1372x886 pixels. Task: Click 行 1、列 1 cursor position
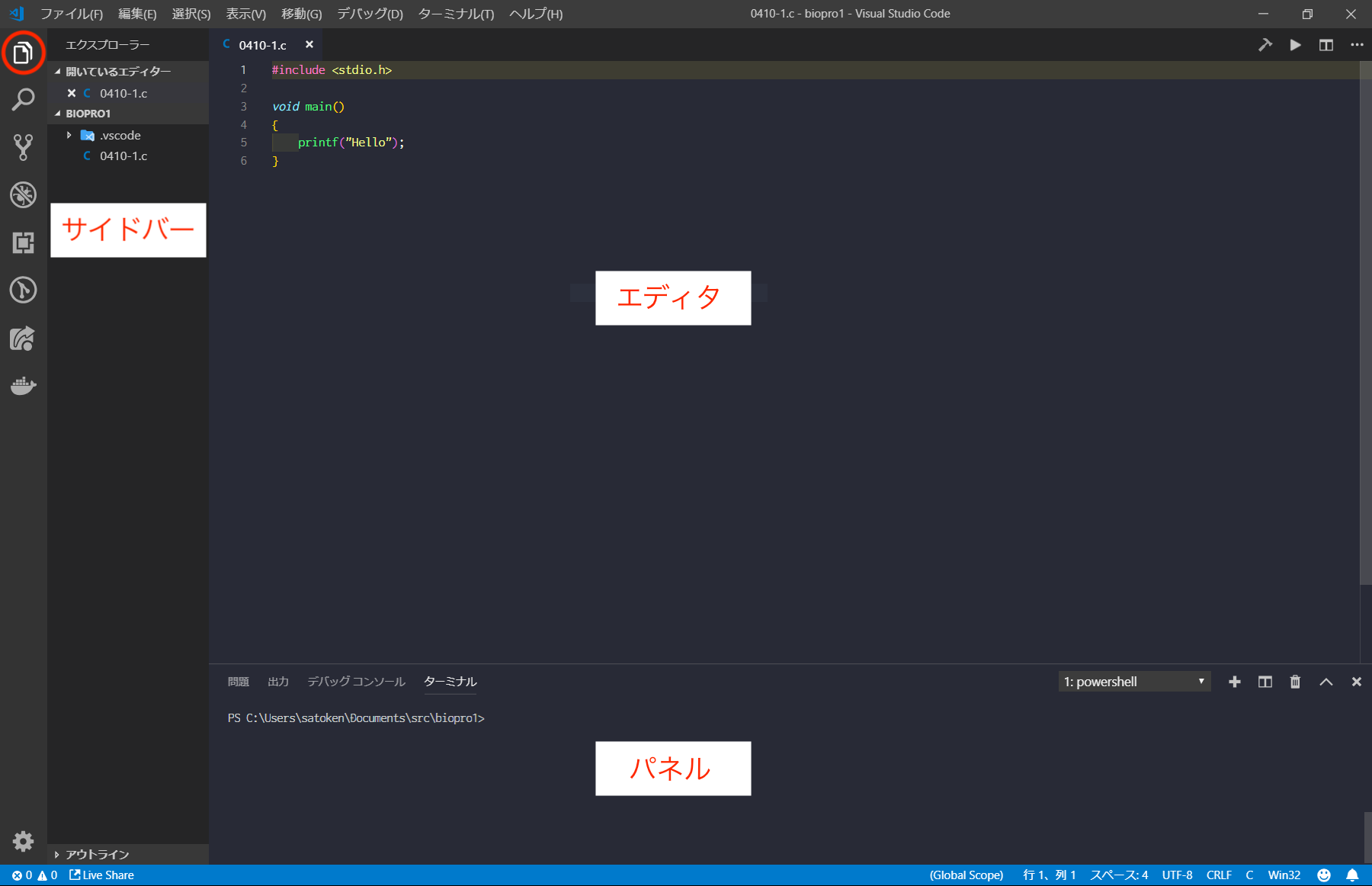click(x=1050, y=875)
